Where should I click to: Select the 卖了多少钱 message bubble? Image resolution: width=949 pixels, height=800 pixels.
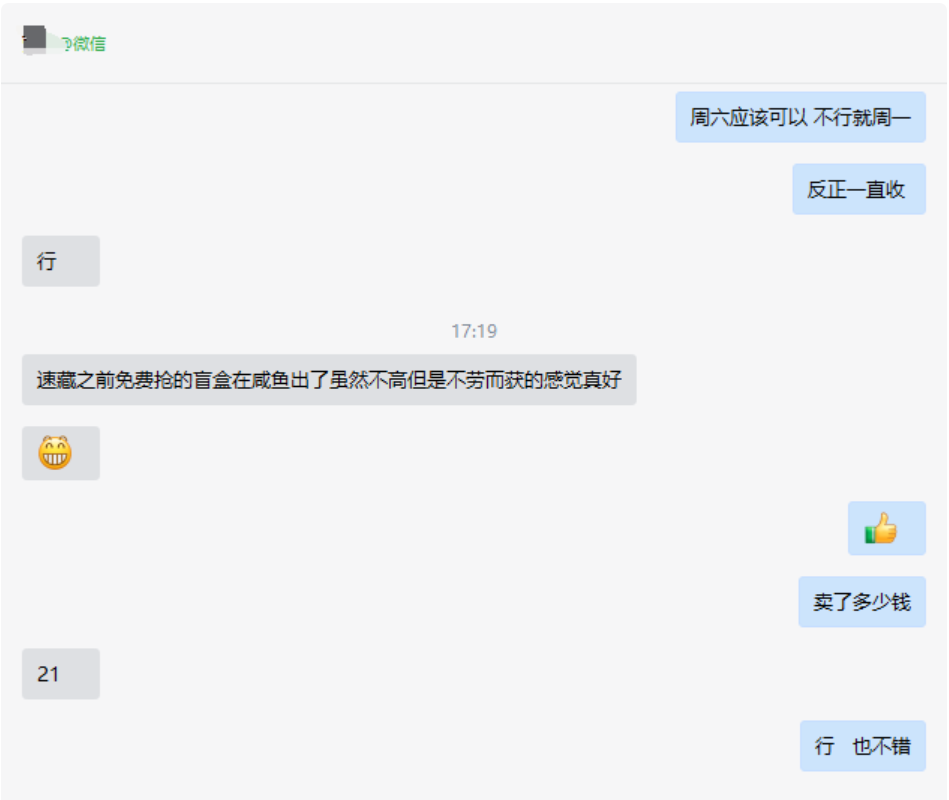click(x=862, y=602)
